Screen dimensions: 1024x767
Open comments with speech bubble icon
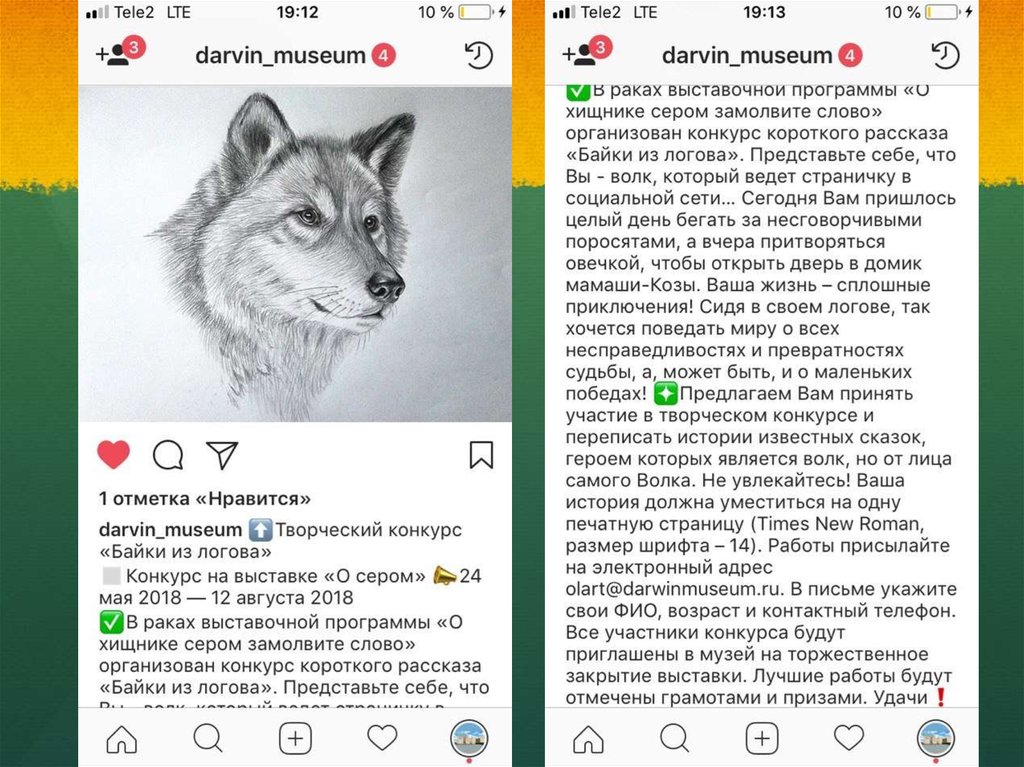pyautogui.click(x=168, y=455)
